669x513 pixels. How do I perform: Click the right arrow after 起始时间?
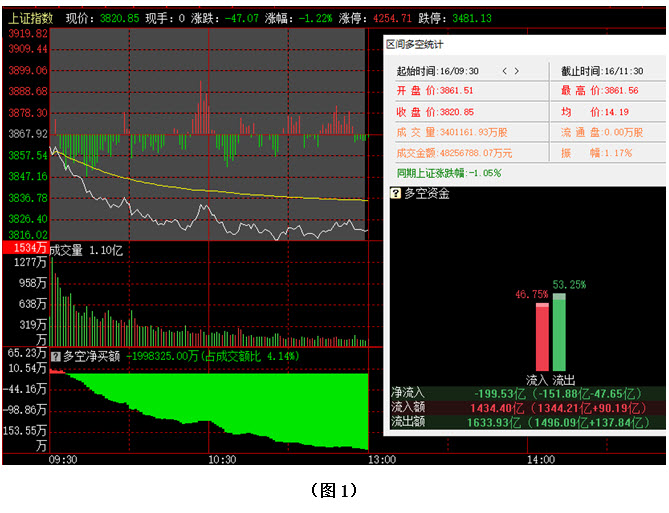(517, 71)
